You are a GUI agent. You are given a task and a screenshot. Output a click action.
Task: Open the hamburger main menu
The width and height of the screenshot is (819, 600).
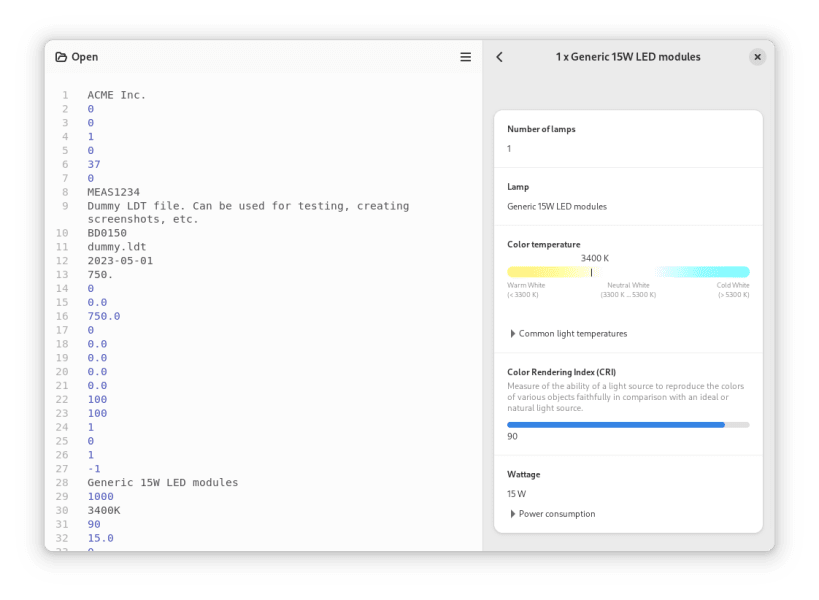click(x=465, y=57)
